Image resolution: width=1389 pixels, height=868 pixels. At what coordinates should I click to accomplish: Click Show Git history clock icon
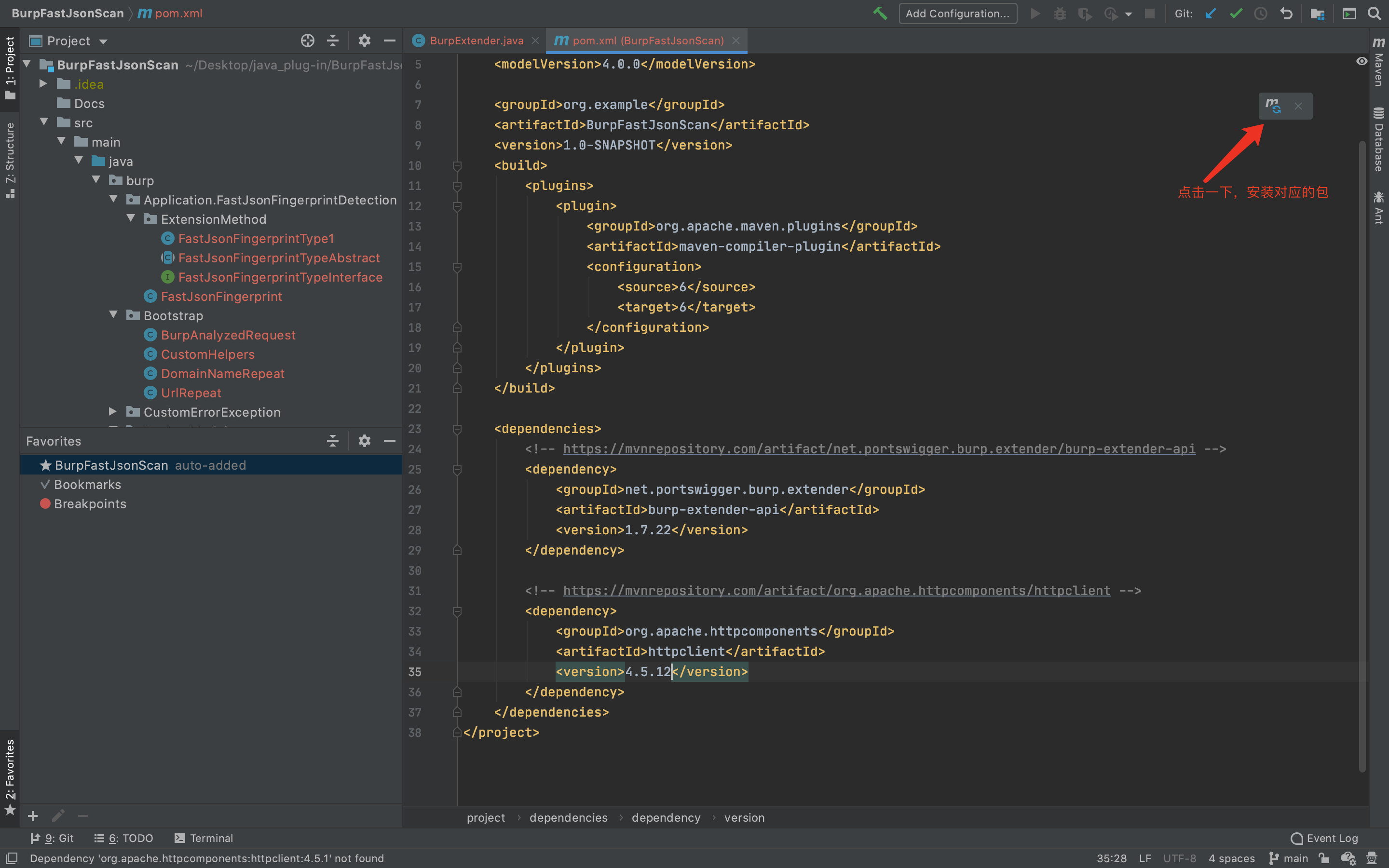pos(1260,13)
